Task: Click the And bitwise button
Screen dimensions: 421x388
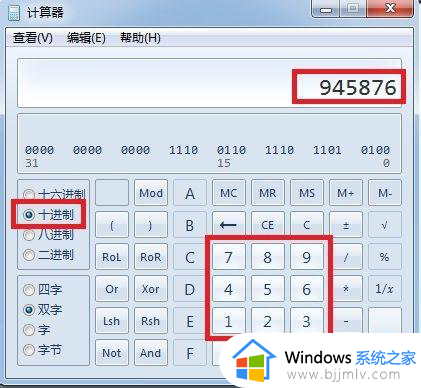Action: click(151, 353)
